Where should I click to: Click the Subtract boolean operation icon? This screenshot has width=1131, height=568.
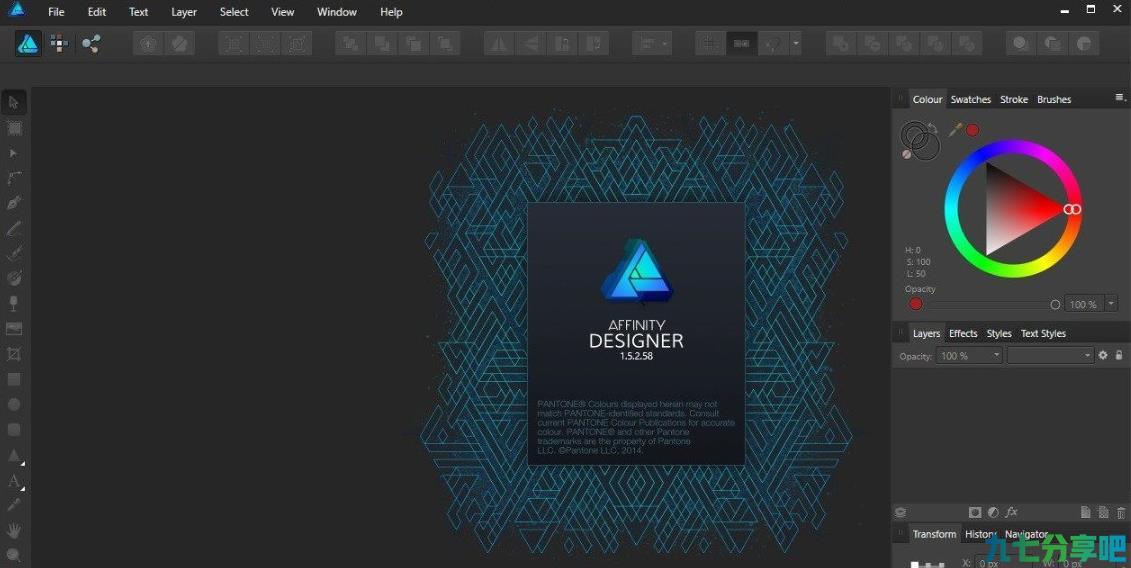(x=872, y=43)
